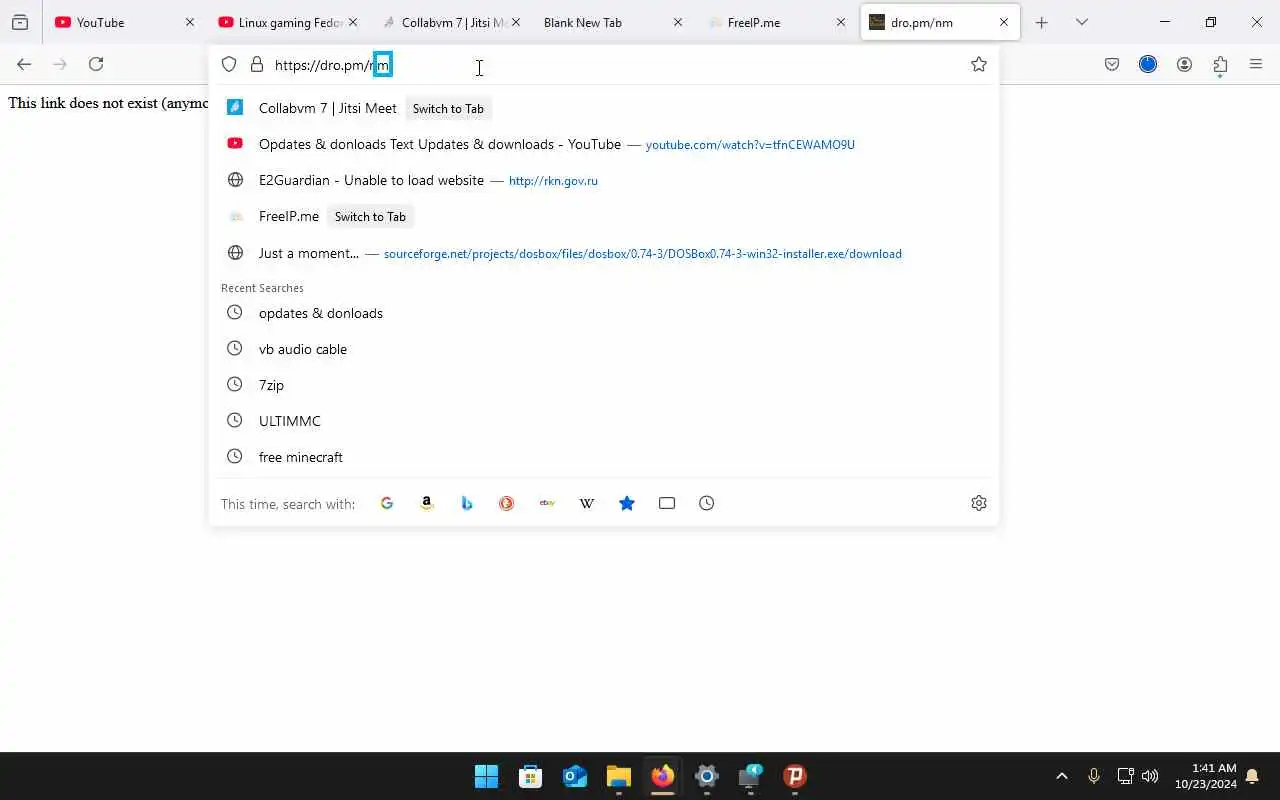
Task: Show hidden system tray icons chevron
Action: (x=1062, y=776)
